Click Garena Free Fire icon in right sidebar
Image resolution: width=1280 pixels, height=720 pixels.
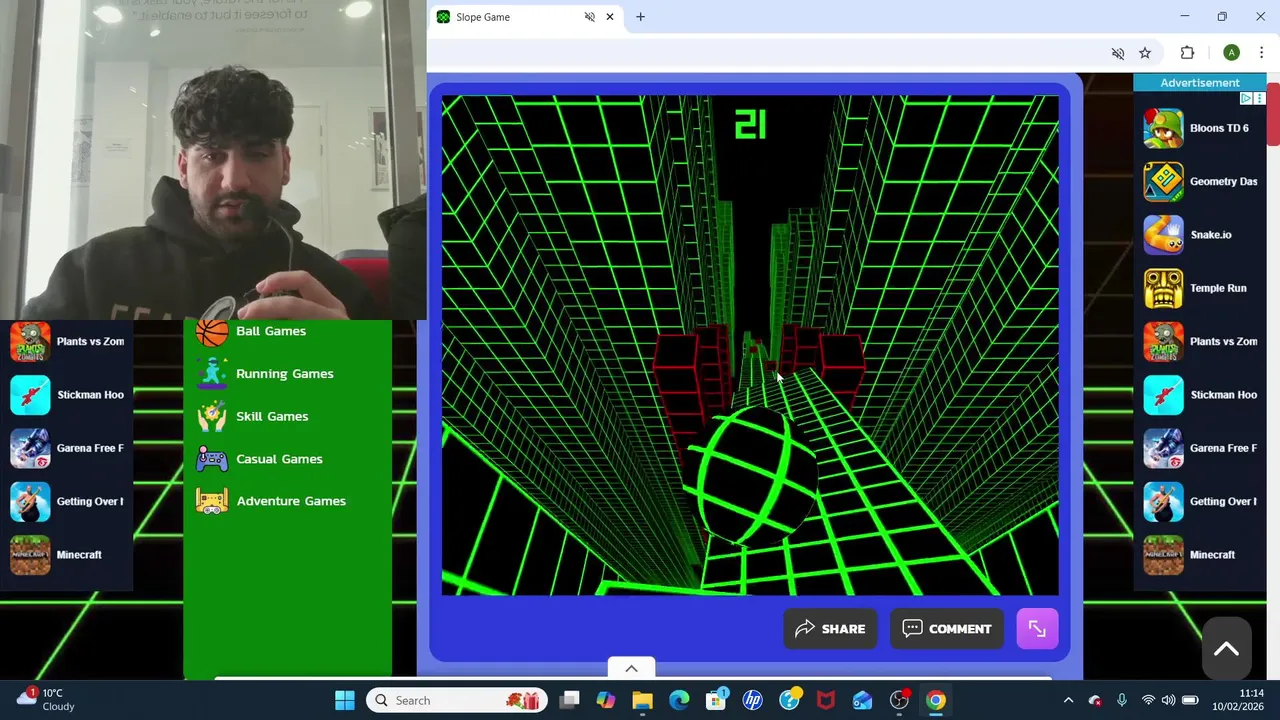(x=1163, y=448)
